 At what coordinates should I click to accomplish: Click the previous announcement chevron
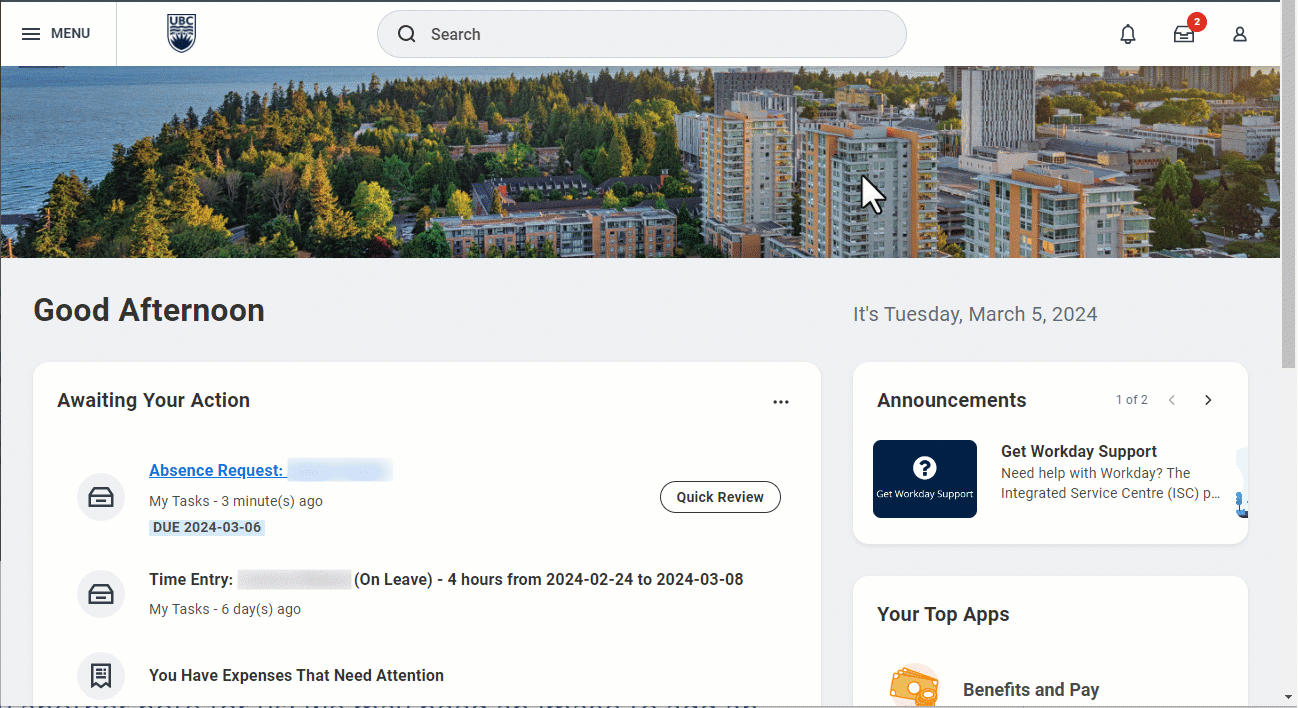click(1171, 399)
